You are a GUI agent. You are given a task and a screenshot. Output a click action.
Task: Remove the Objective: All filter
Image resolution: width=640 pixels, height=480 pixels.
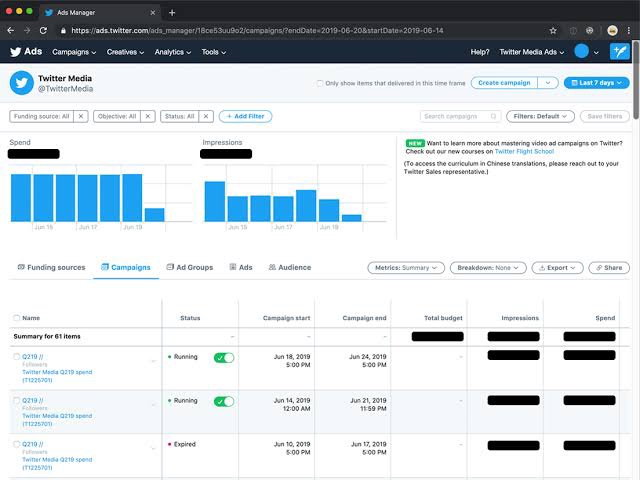pyautogui.click(x=148, y=116)
